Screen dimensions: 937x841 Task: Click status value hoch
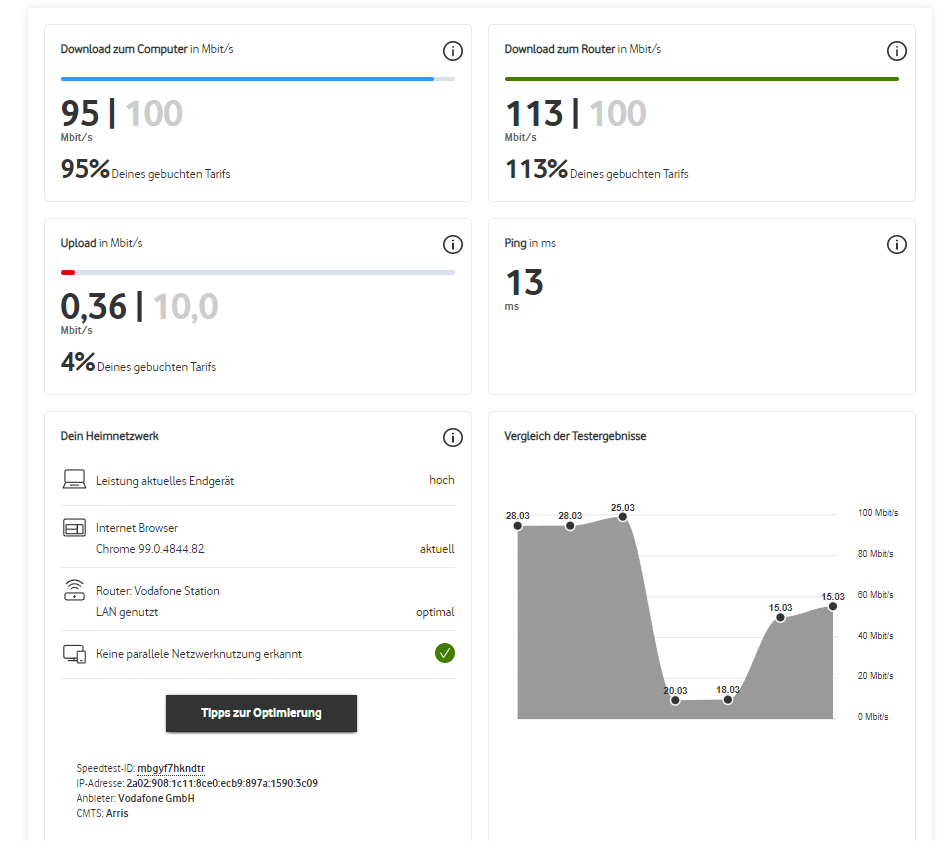tap(442, 480)
